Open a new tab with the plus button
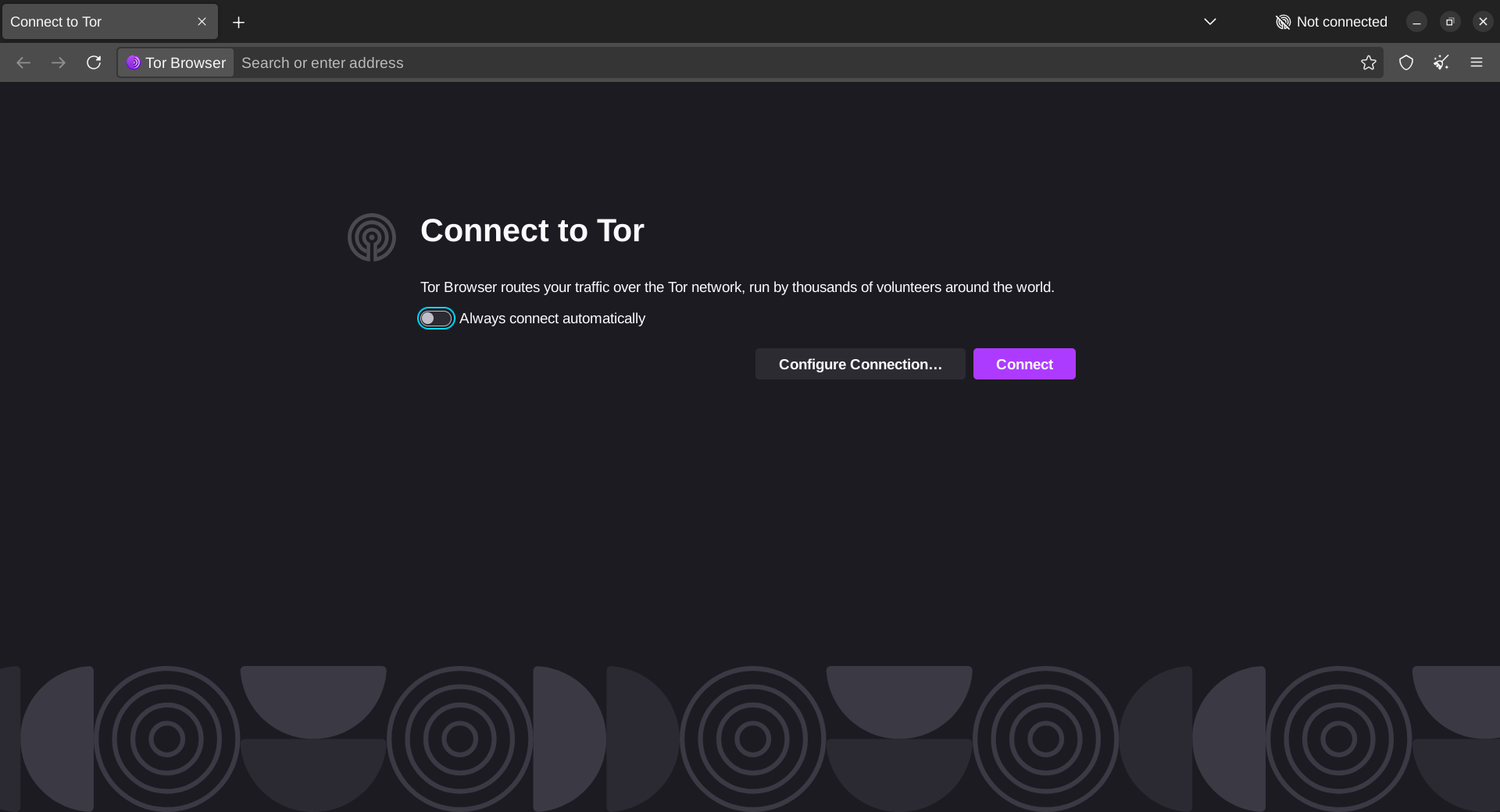Viewport: 1500px width, 812px height. pyautogui.click(x=239, y=22)
